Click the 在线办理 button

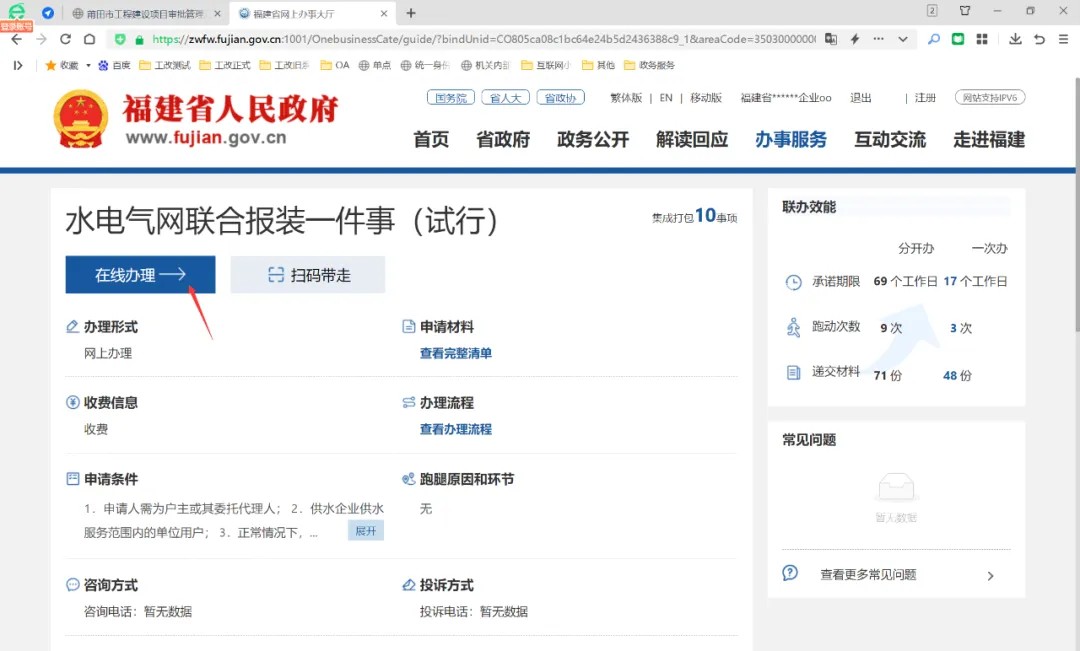(140, 275)
